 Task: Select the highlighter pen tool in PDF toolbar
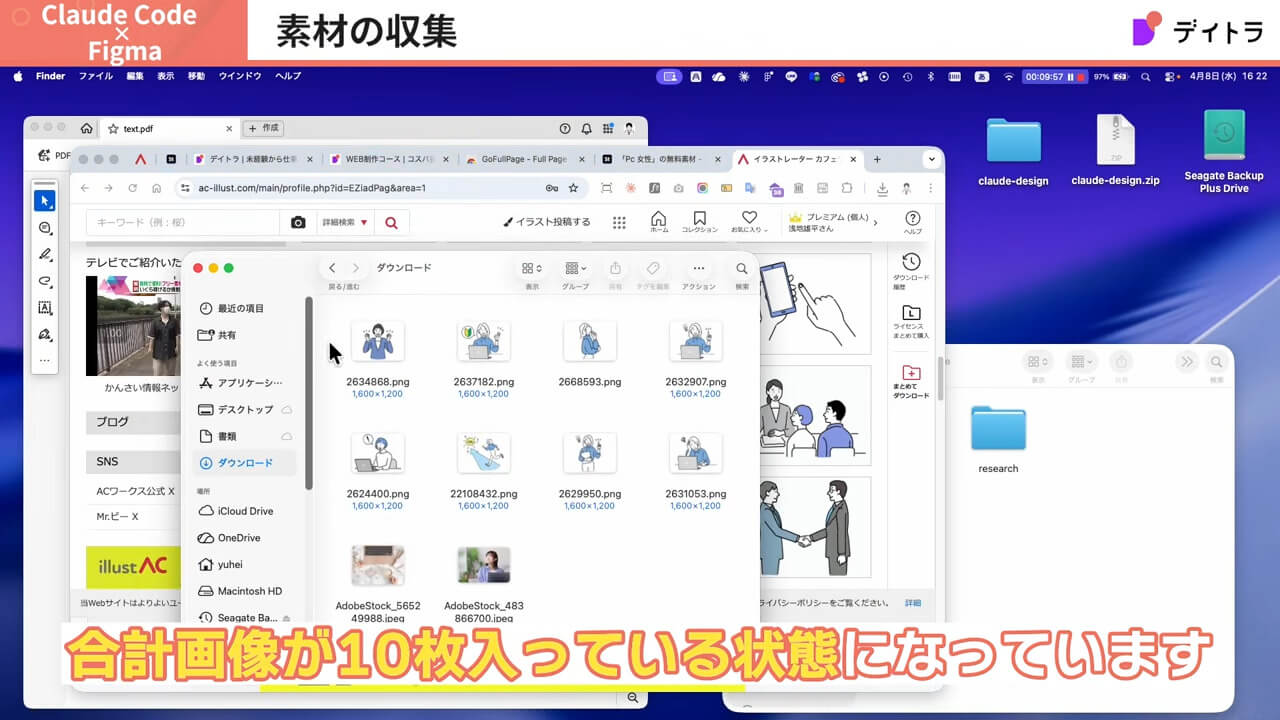point(44,255)
